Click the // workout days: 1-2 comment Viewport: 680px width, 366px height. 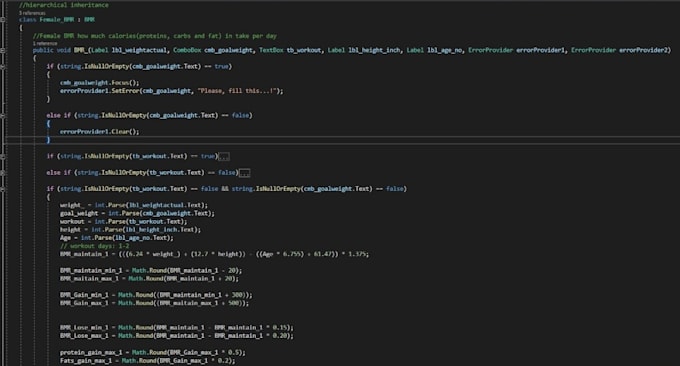click(95, 246)
